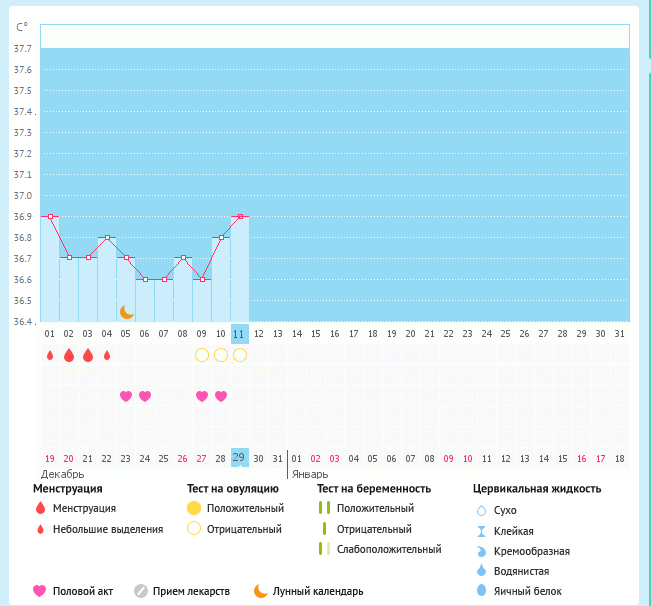Click the Прием лекарств legend icon

click(x=141, y=591)
